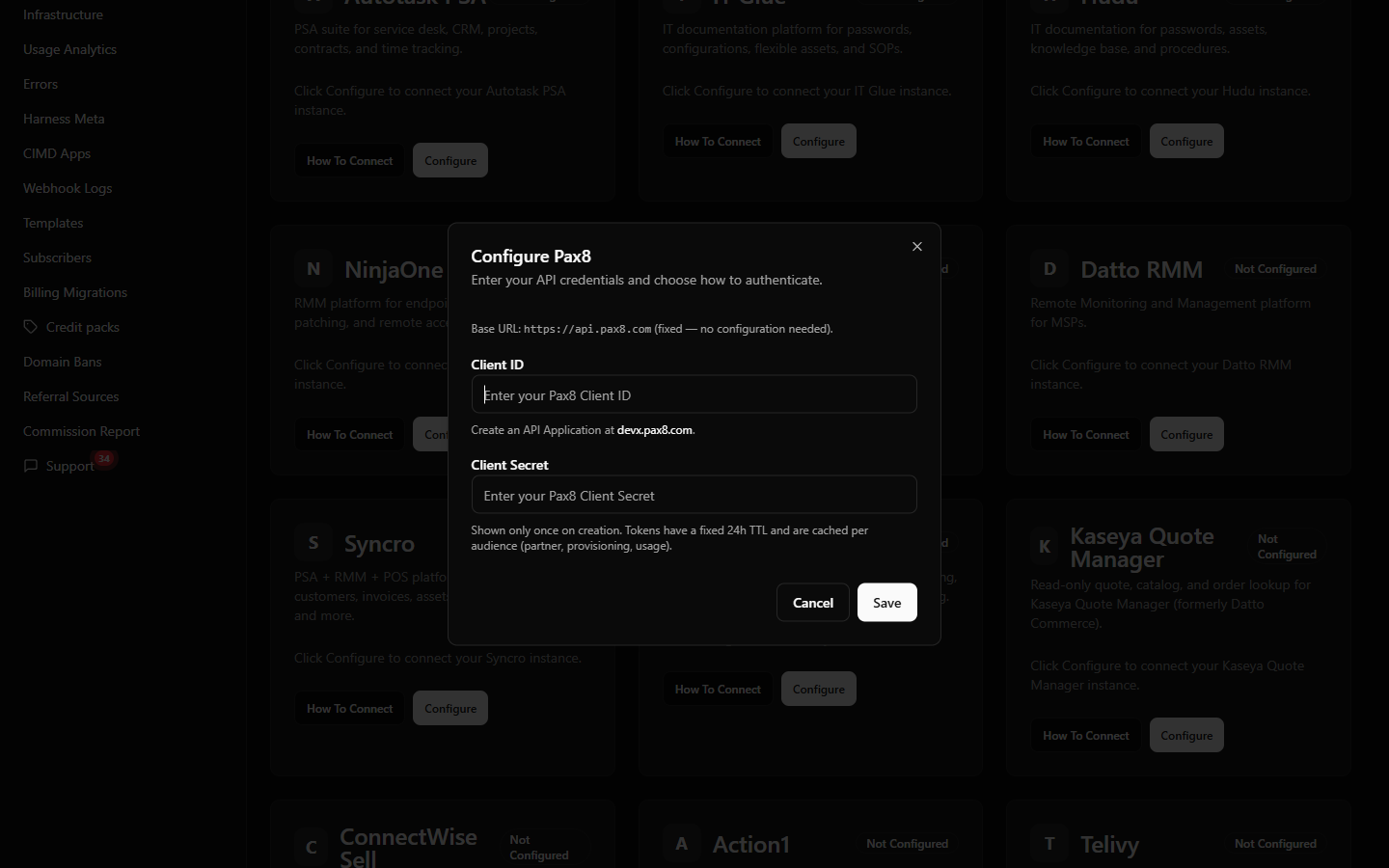The height and width of the screenshot is (868, 1389).
Task: Click Configure on the Kaseya Quote Manager card
Action: [1186, 735]
